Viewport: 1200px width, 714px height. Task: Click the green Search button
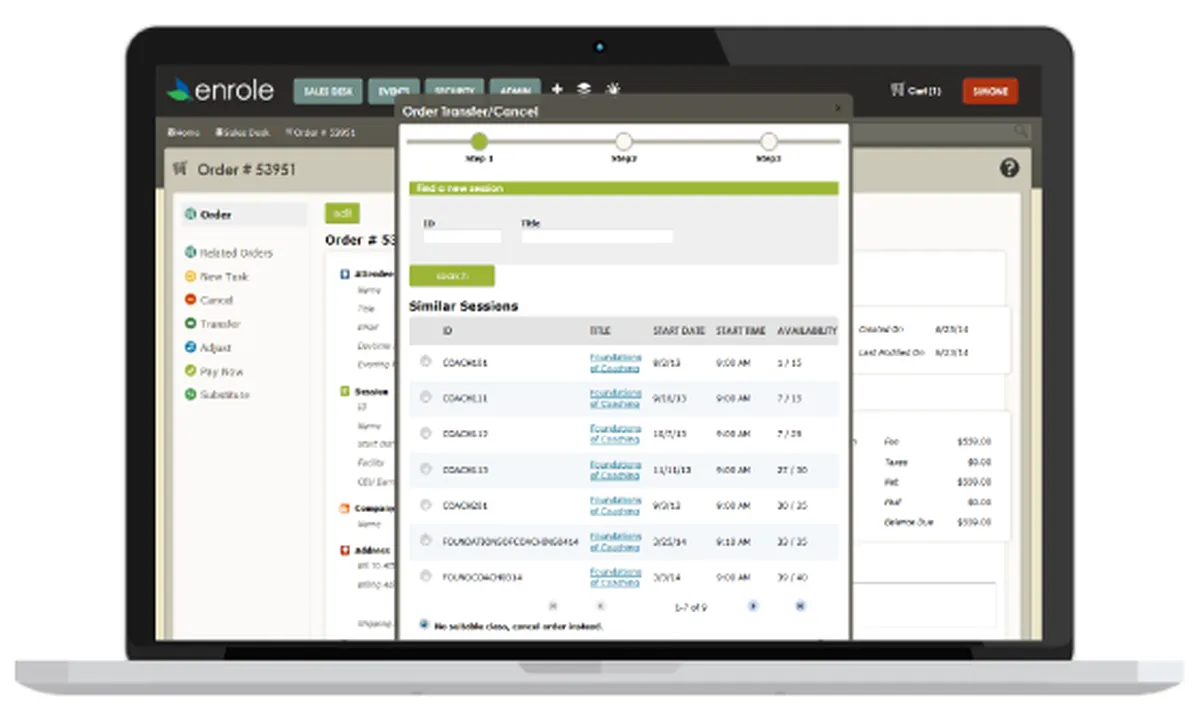pos(451,276)
